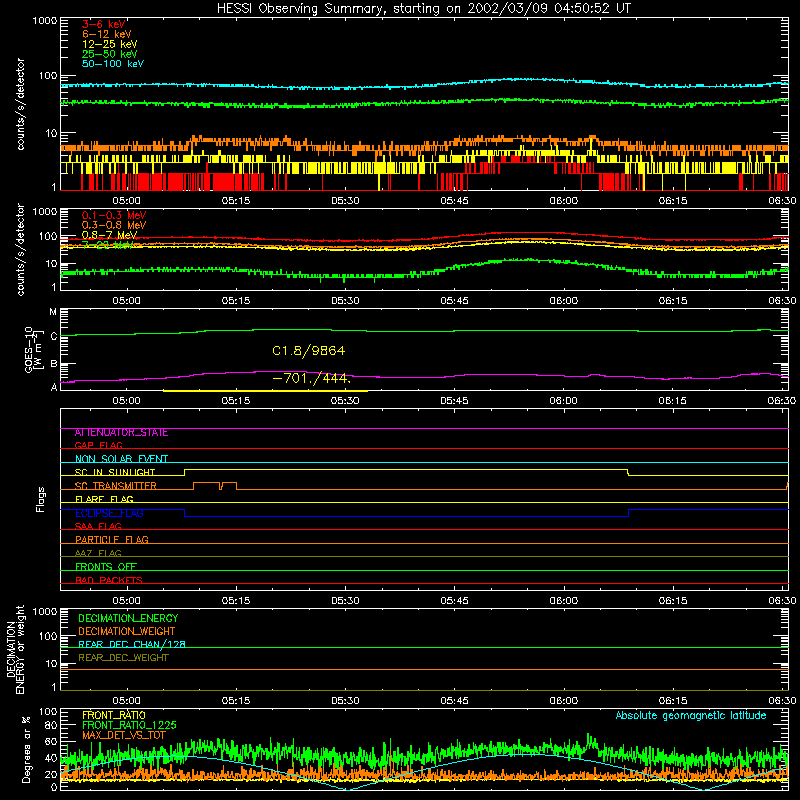Click the BAD_PACKETS flag label
800x800 pixels.
tap(109, 580)
